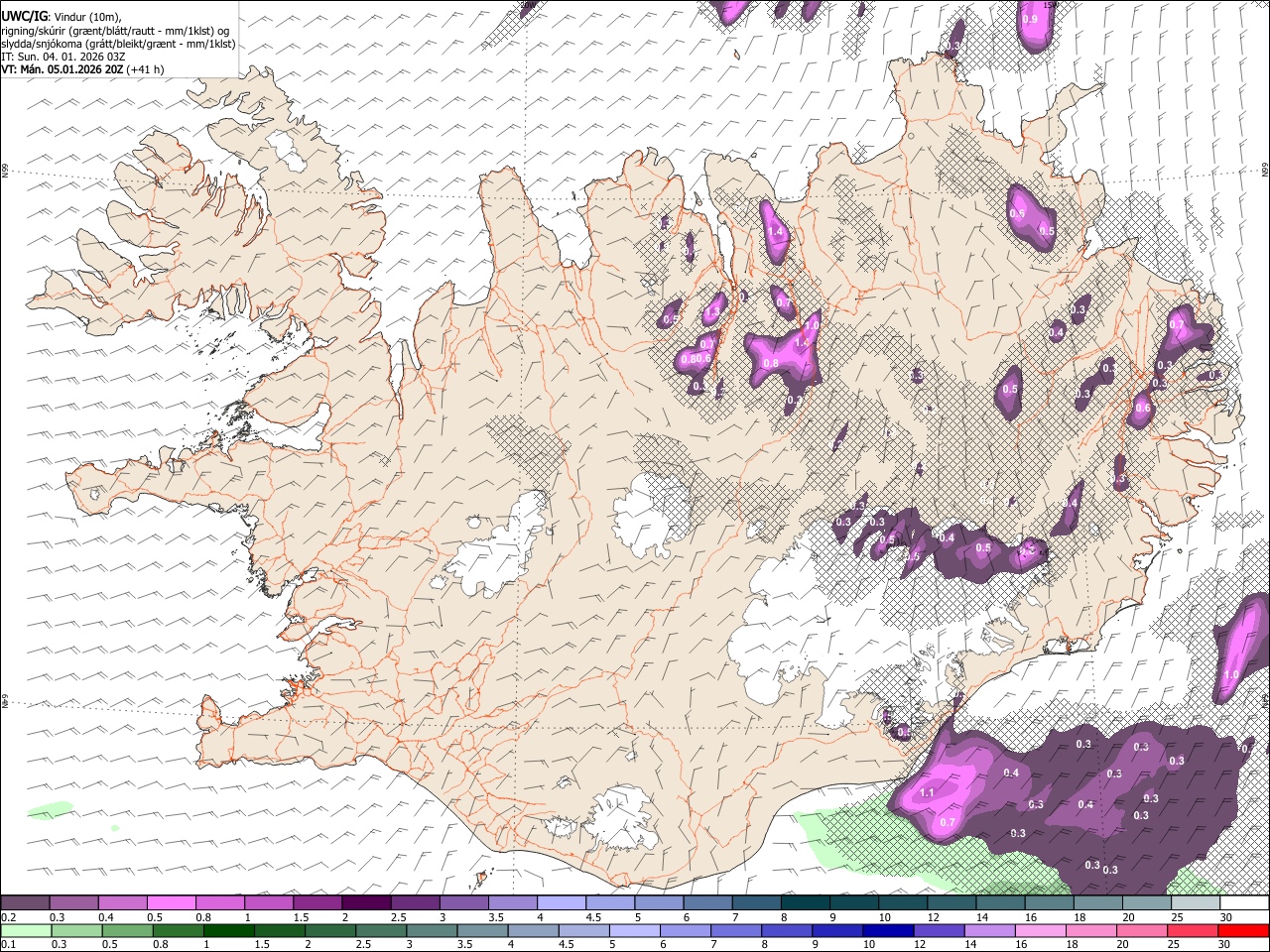Click the palest green lower swatch for 0.1–0.3
This screenshot has width=1270, height=952.
tap(26, 930)
